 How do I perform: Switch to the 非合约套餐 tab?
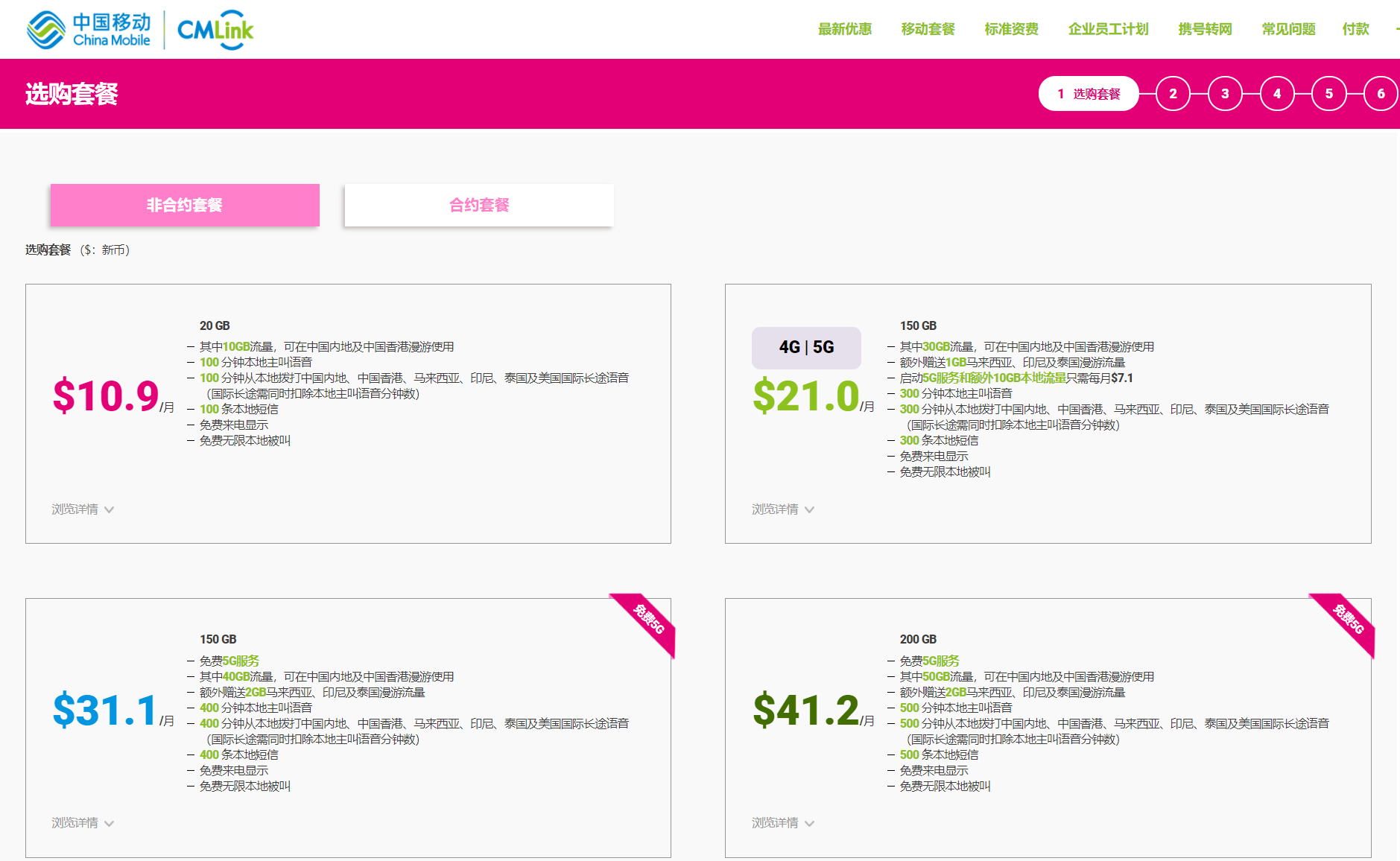pos(185,205)
